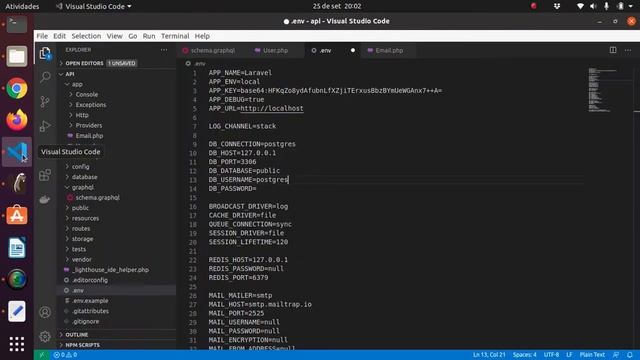Open LibreOffice Writer from the dock
This screenshot has width=640, height=360.
[17, 247]
